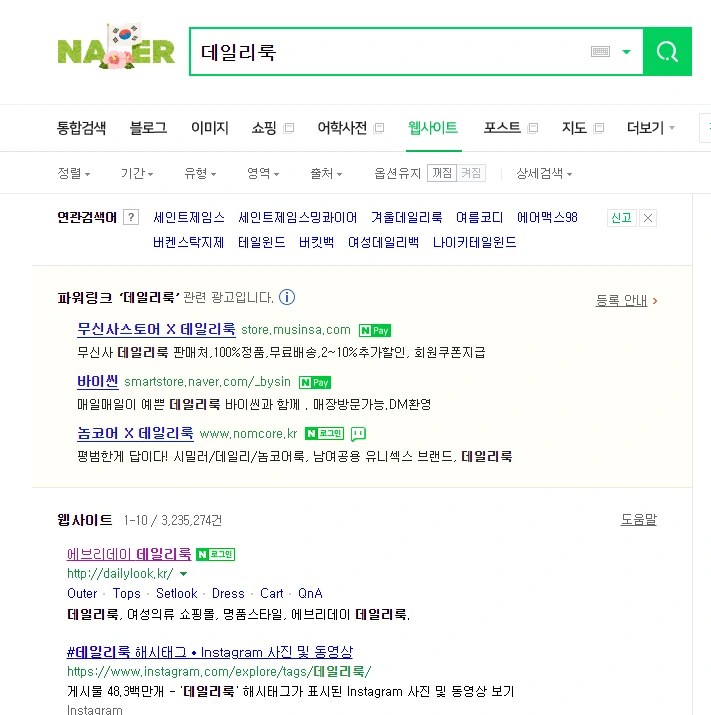Click N 로그인 badge beside 에브리데이 데일리룩

click(215, 554)
